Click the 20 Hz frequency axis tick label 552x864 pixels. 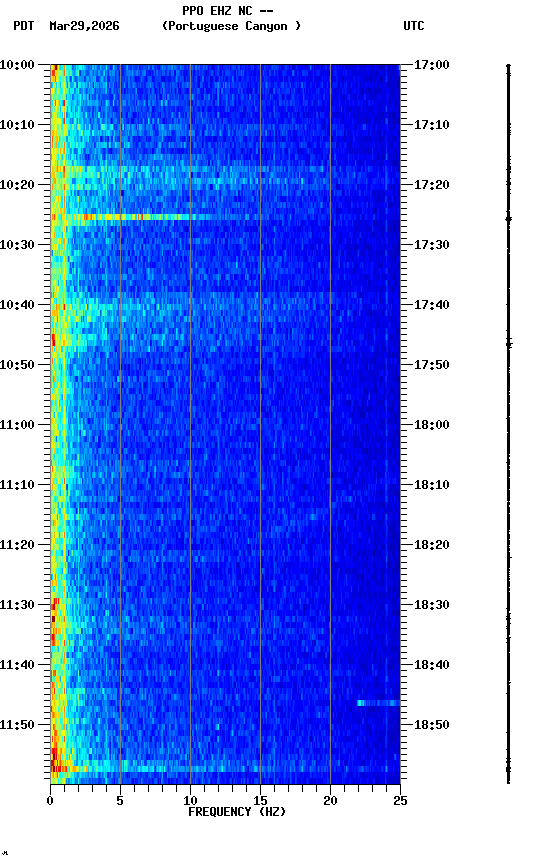tap(330, 801)
